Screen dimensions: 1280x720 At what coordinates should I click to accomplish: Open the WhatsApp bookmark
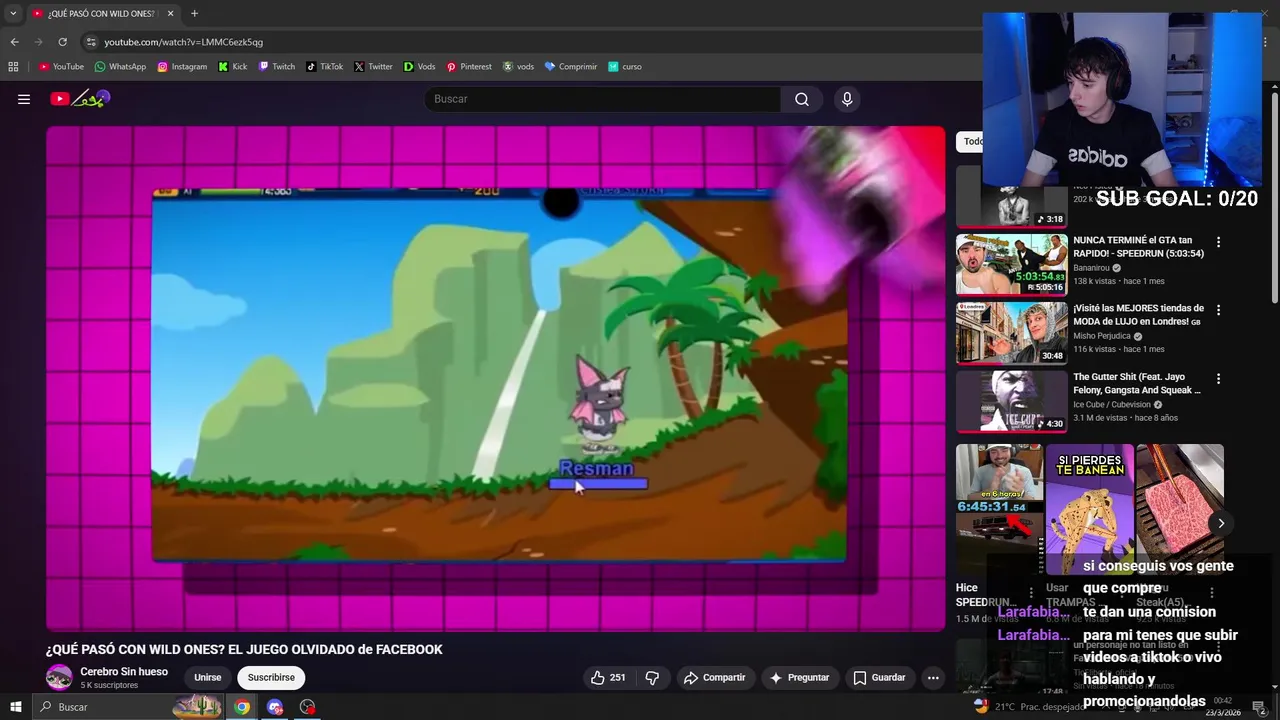pos(120,67)
